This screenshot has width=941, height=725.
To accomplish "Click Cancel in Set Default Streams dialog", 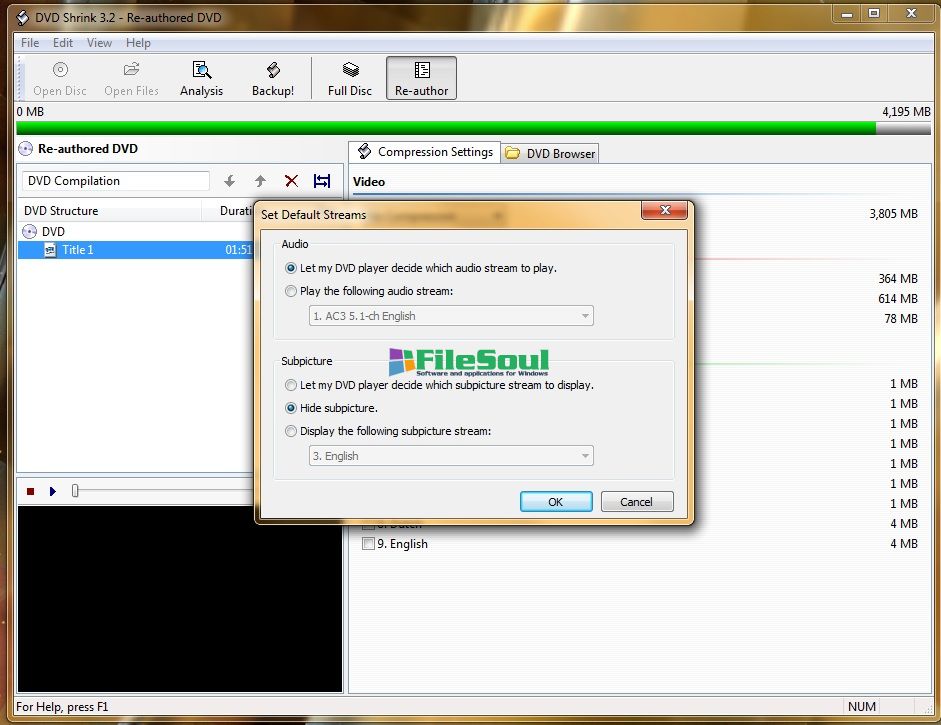I will coord(636,502).
